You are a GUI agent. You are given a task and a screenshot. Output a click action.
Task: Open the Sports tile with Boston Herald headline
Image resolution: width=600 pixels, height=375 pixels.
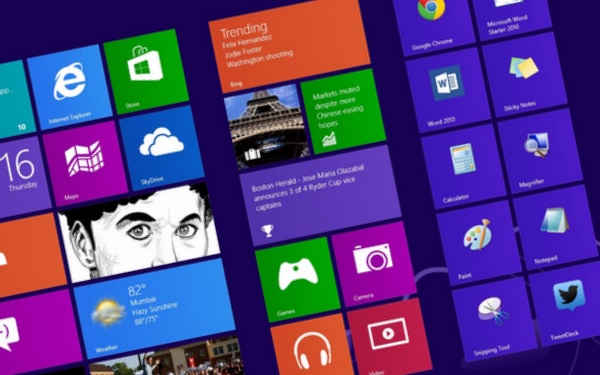(320, 196)
